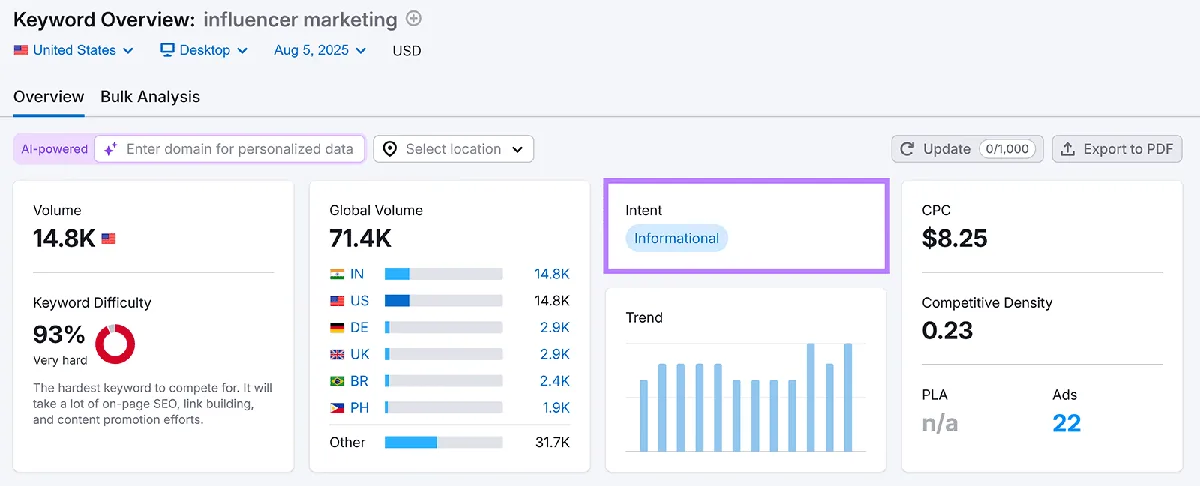Viewport: 1200px width, 486px height.
Task: Click the location pin icon
Action: 391,149
